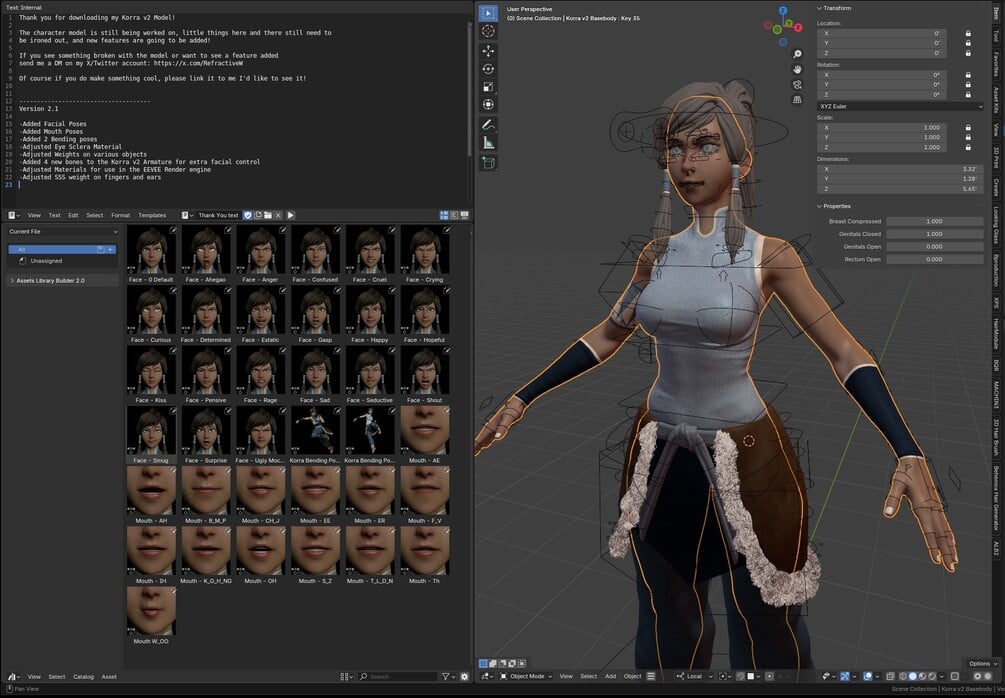Collapse the Properties panel
This screenshot has width=1005, height=698.
click(834, 206)
